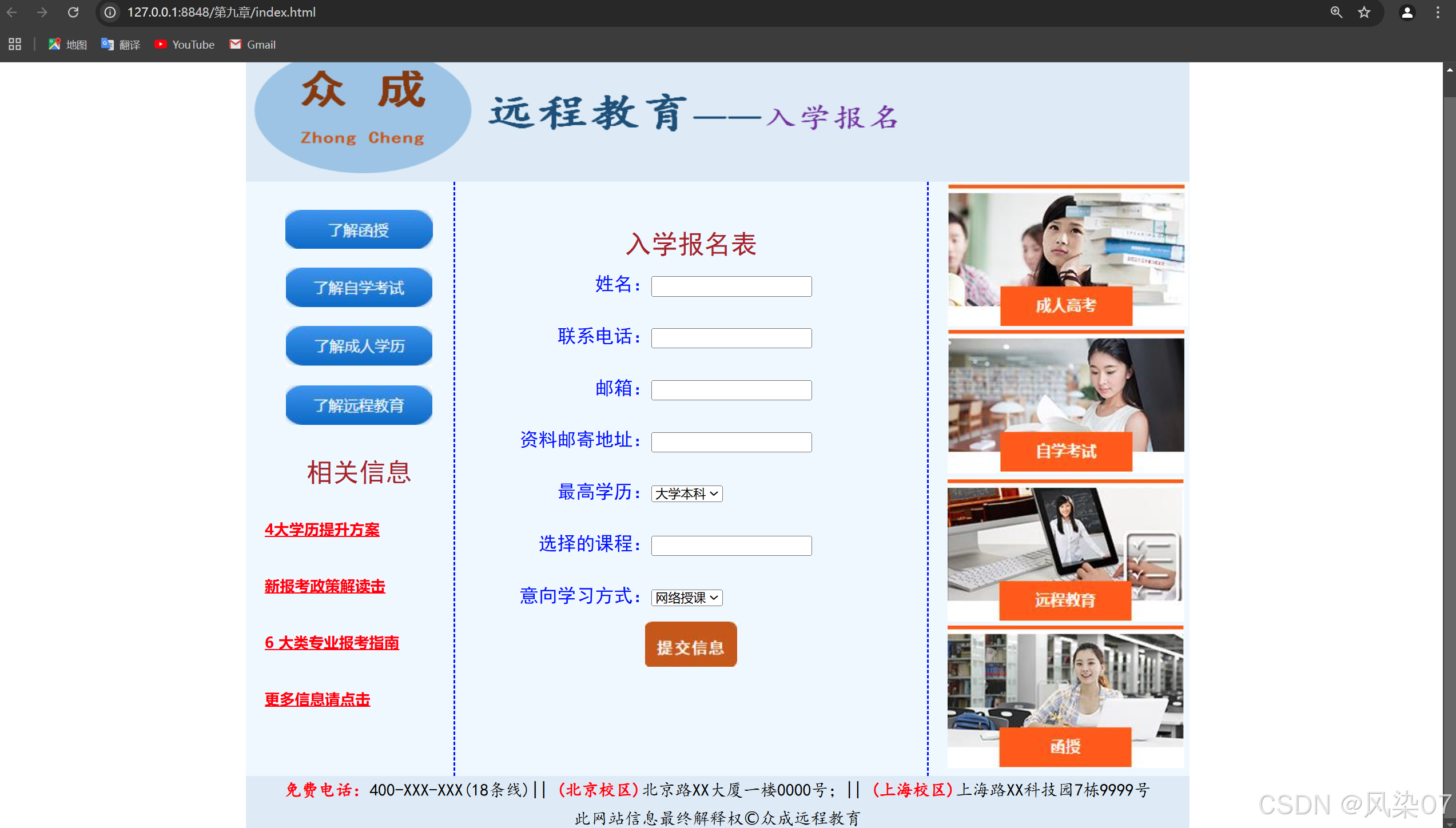Open the 6 大类专业报考指南 link

click(332, 643)
